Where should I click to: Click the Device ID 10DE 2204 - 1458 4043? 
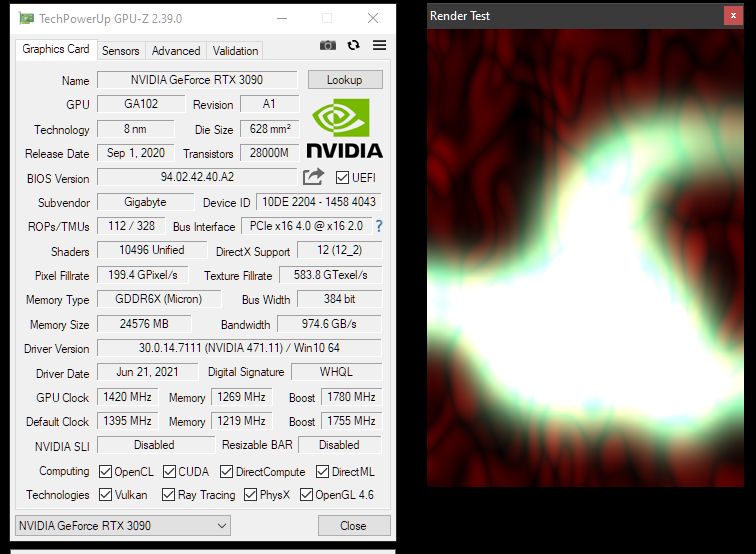(x=319, y=202)
